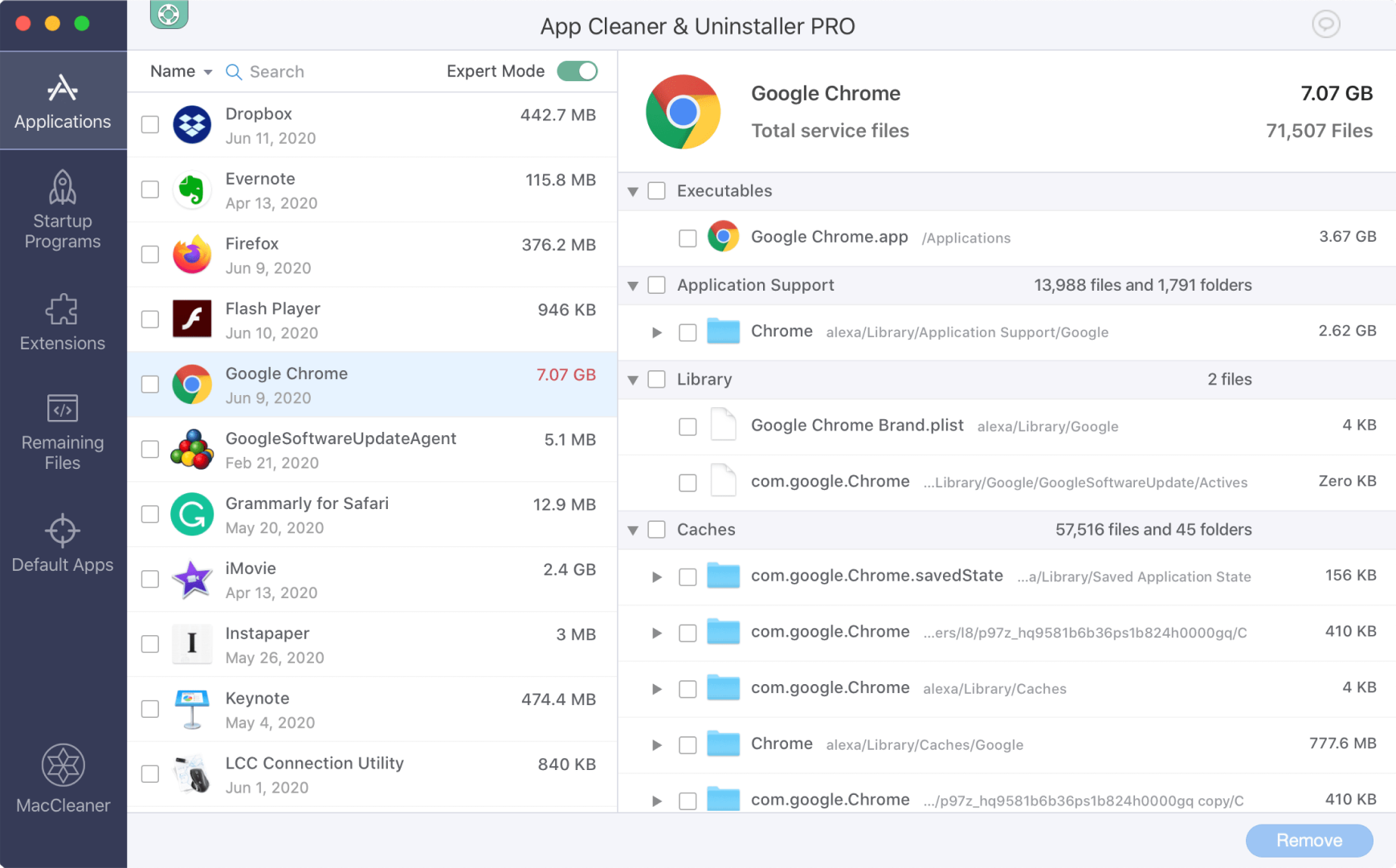Open the chat bubble icon at top right

pyautogui.click(x=1325, y=24)
